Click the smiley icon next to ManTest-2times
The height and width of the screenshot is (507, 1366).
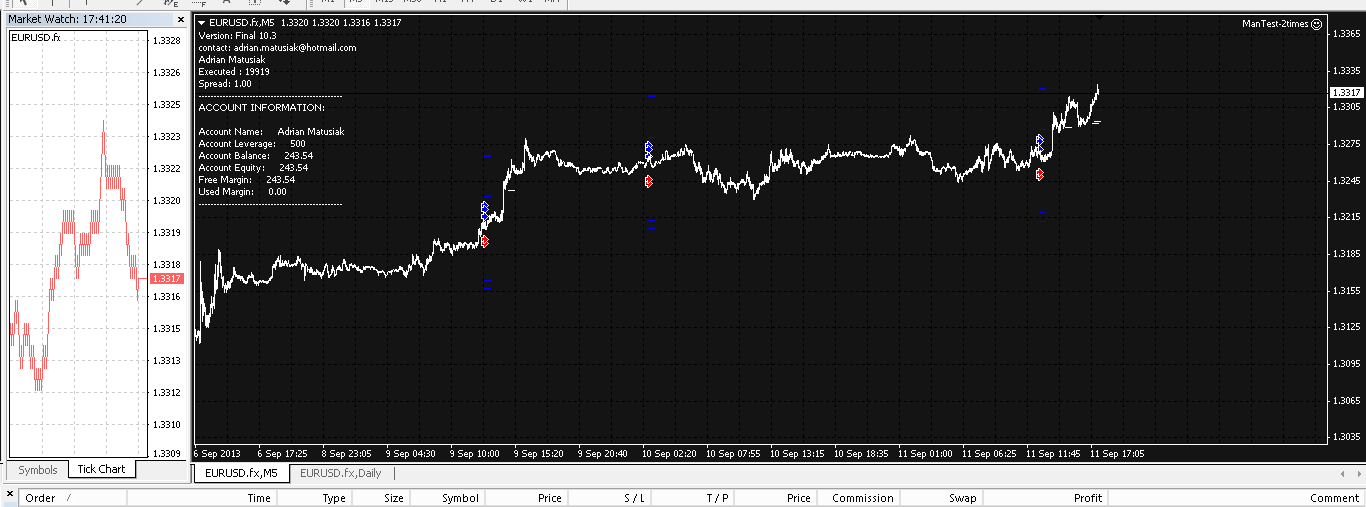1317,24
